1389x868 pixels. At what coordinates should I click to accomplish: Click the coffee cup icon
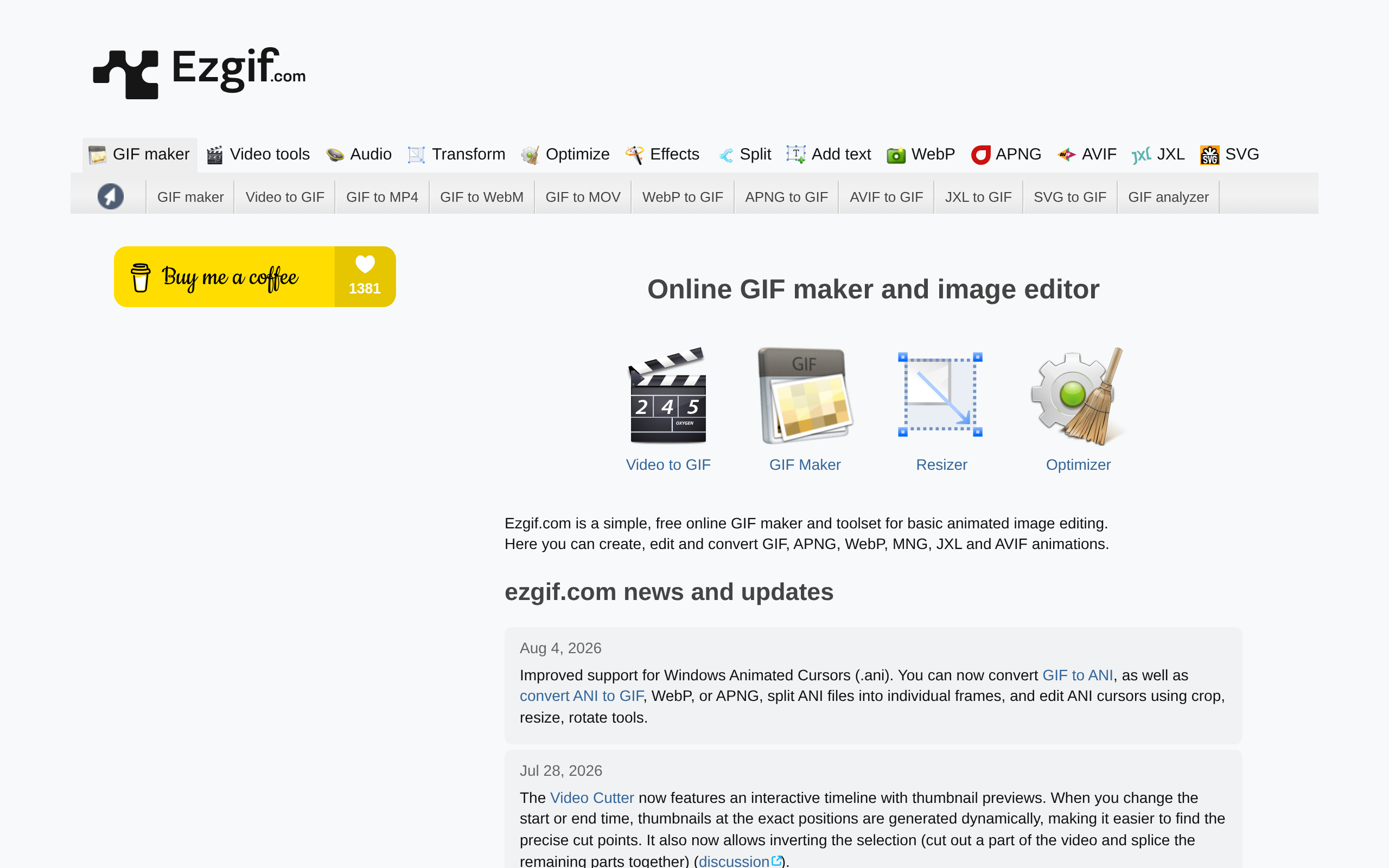pos(141,277)
